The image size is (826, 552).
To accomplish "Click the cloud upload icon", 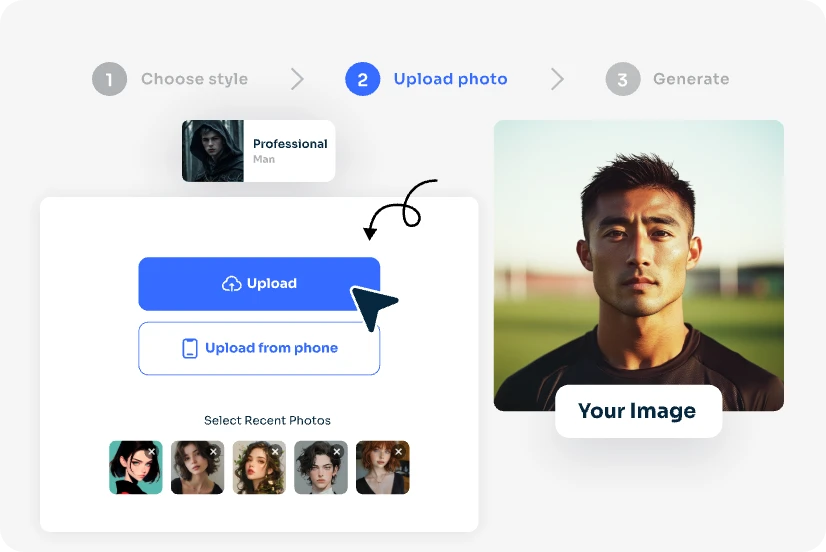I will coord(232,283).
